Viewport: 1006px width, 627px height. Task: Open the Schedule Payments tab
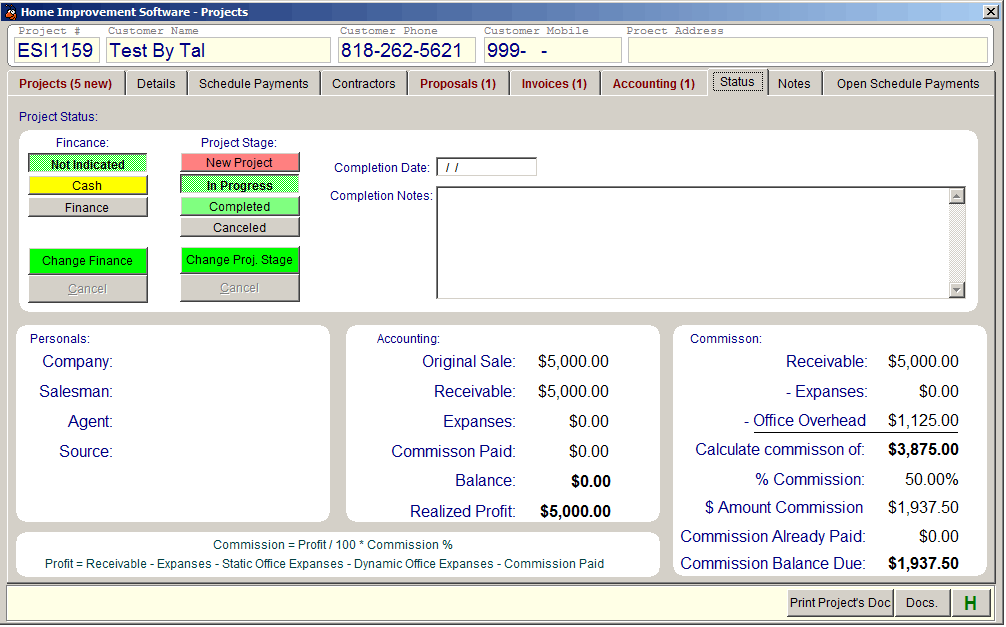(253, 83)
